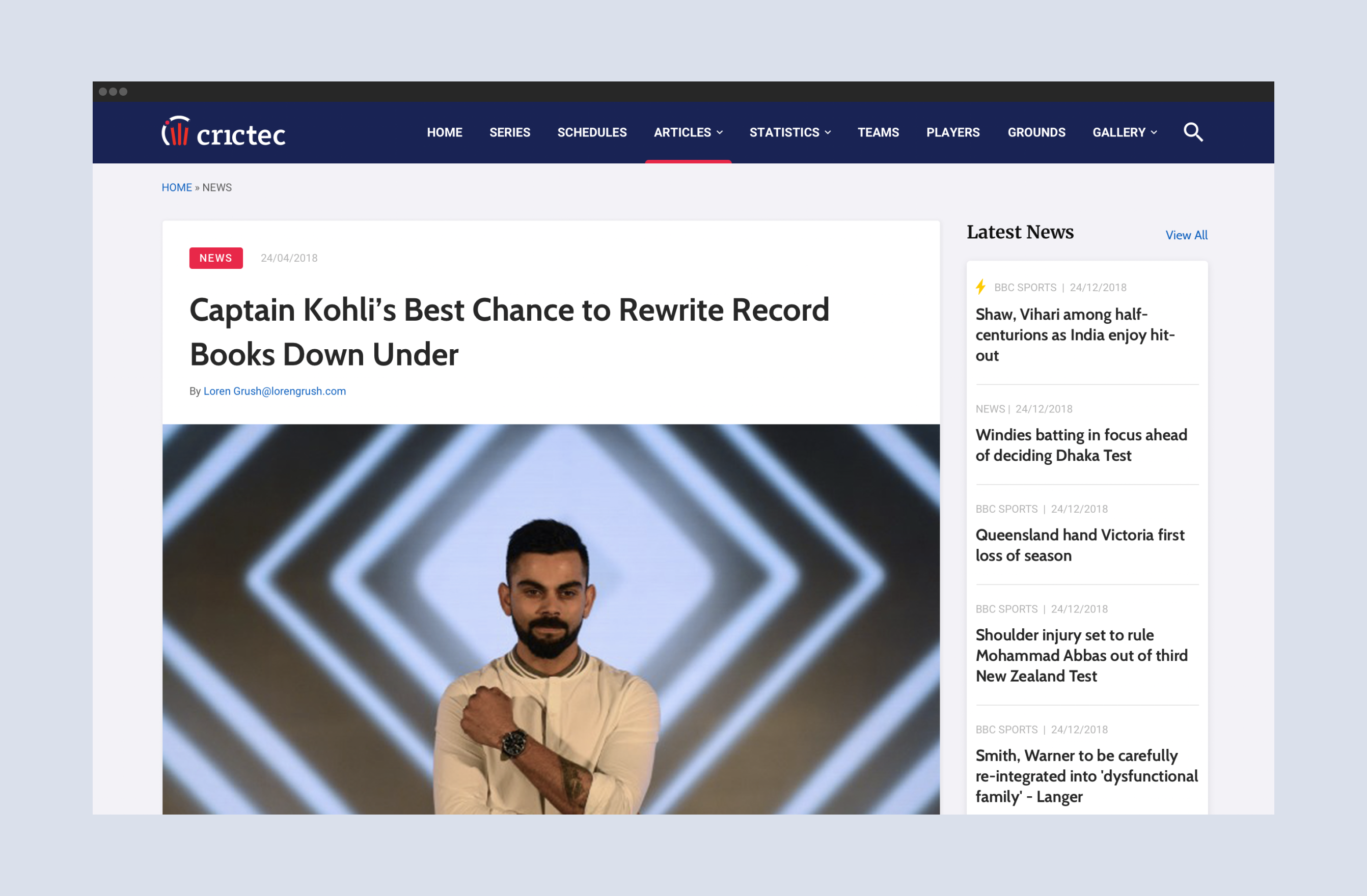Open the Schedules nav item
The image size is (1367, 896).
coord(592,132)
